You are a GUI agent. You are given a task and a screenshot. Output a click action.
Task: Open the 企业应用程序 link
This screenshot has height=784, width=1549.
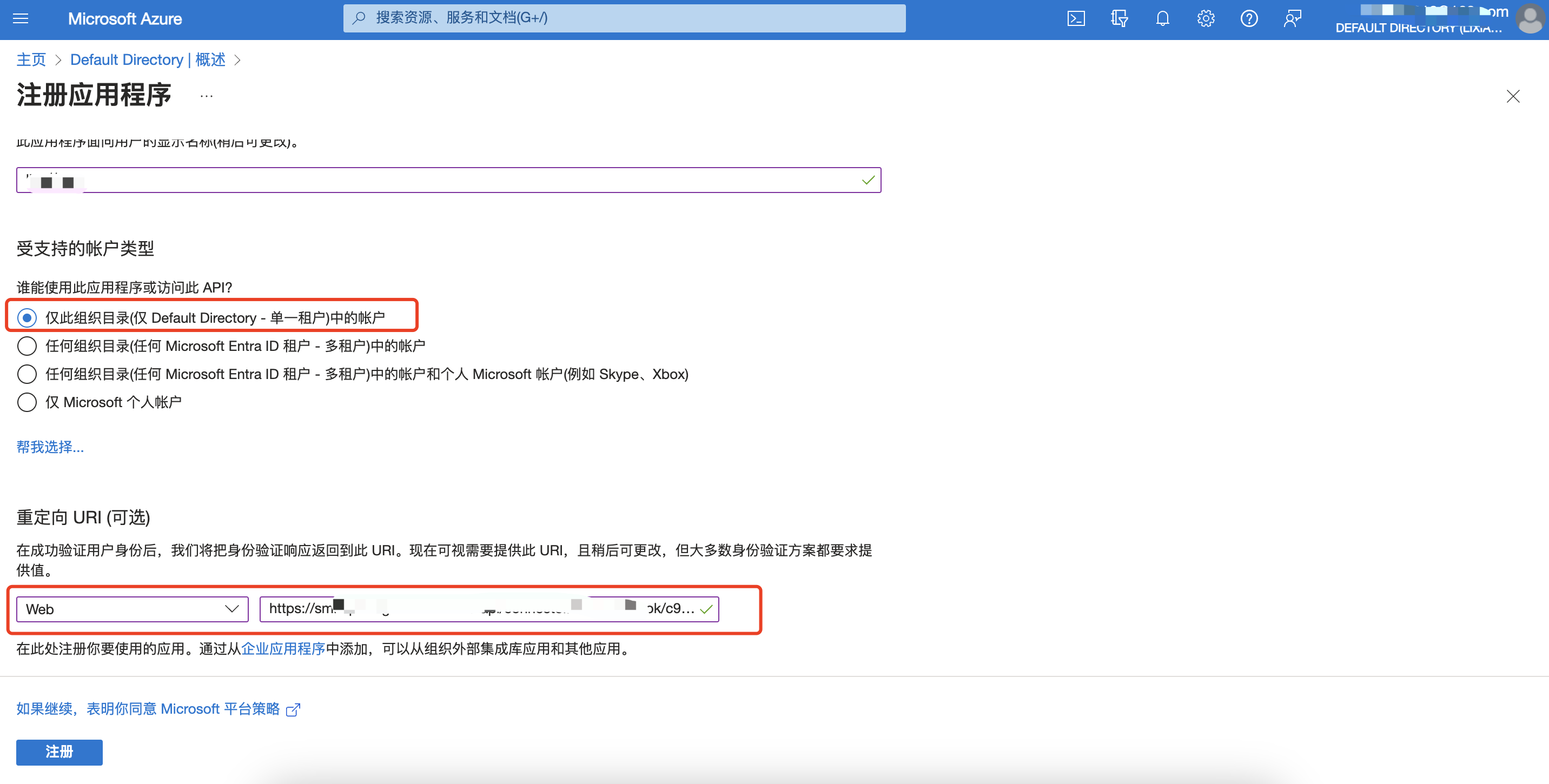[283, 649]
